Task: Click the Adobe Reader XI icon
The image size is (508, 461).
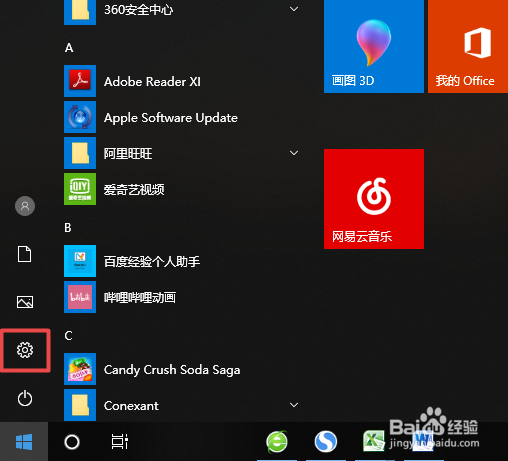Action: [x=80, y=81]
